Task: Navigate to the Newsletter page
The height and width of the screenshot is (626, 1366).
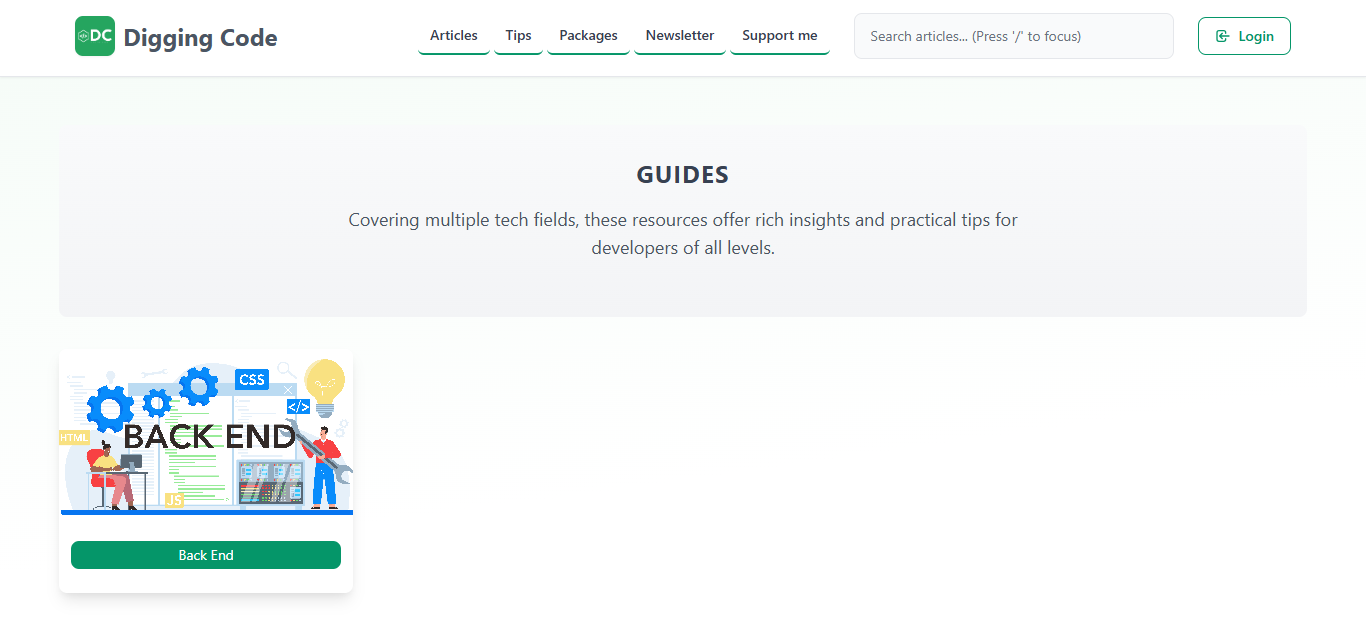Action: coord(680,35)
